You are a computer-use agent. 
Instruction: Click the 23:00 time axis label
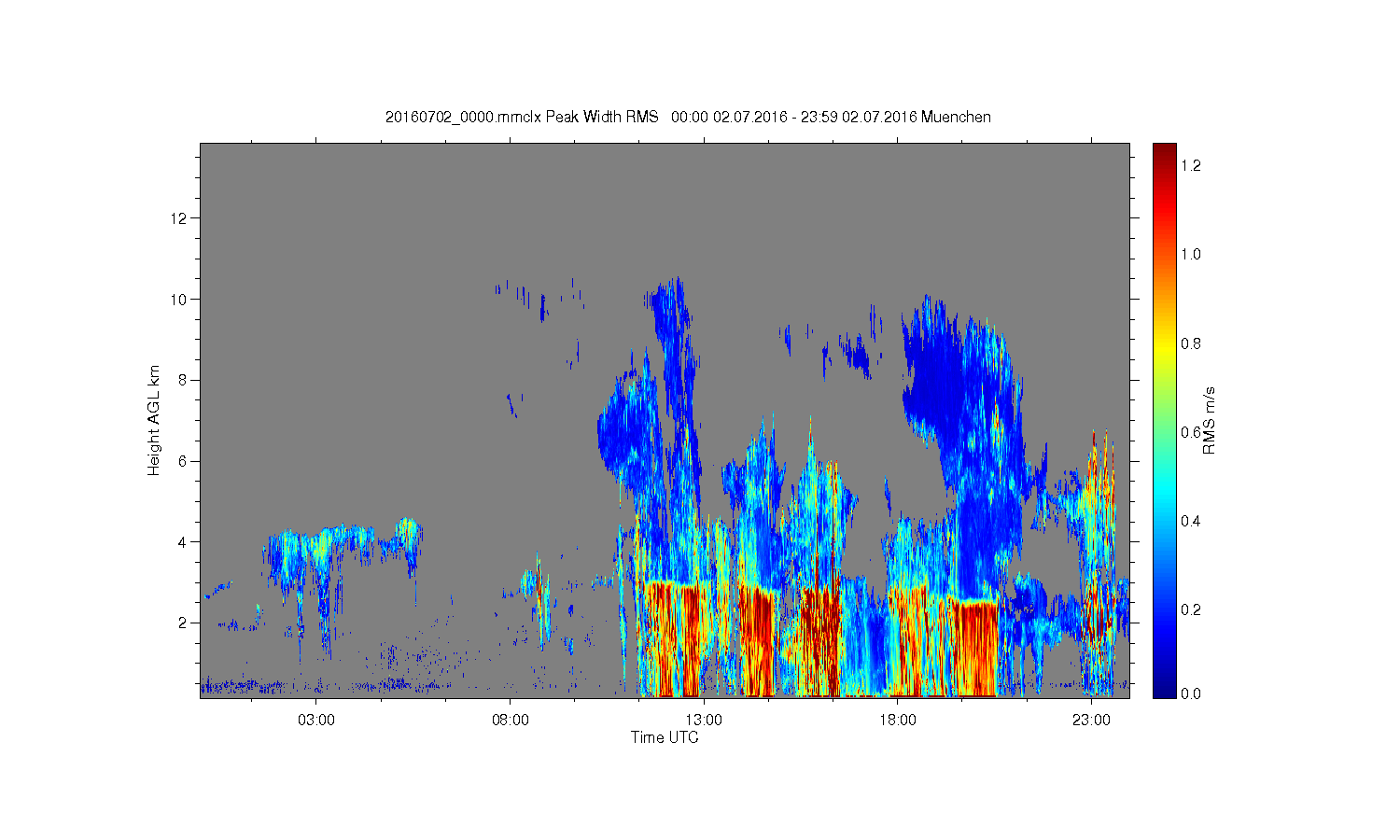click(x=1091, y=720)
